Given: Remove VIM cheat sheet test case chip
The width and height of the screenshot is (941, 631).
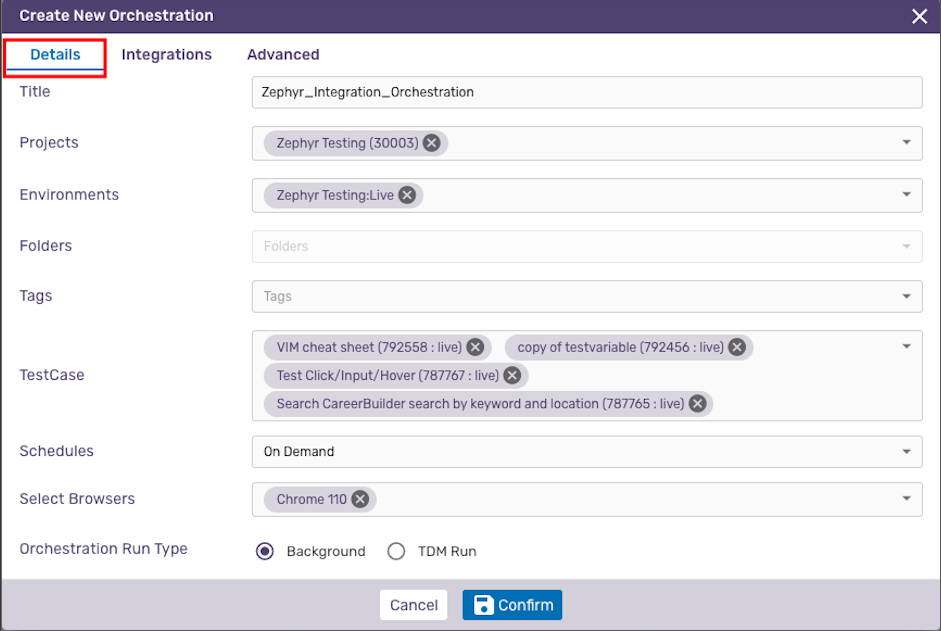Looking at the screenshot, I should pos(475,347).
